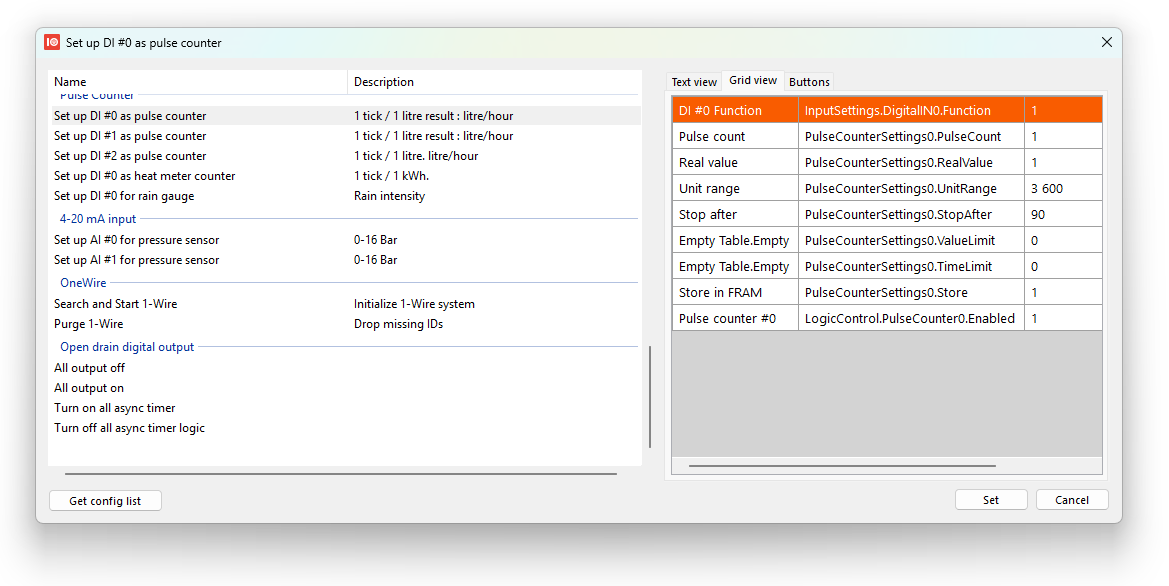Click the grid view horizontal scrollbar

(842, 466)
